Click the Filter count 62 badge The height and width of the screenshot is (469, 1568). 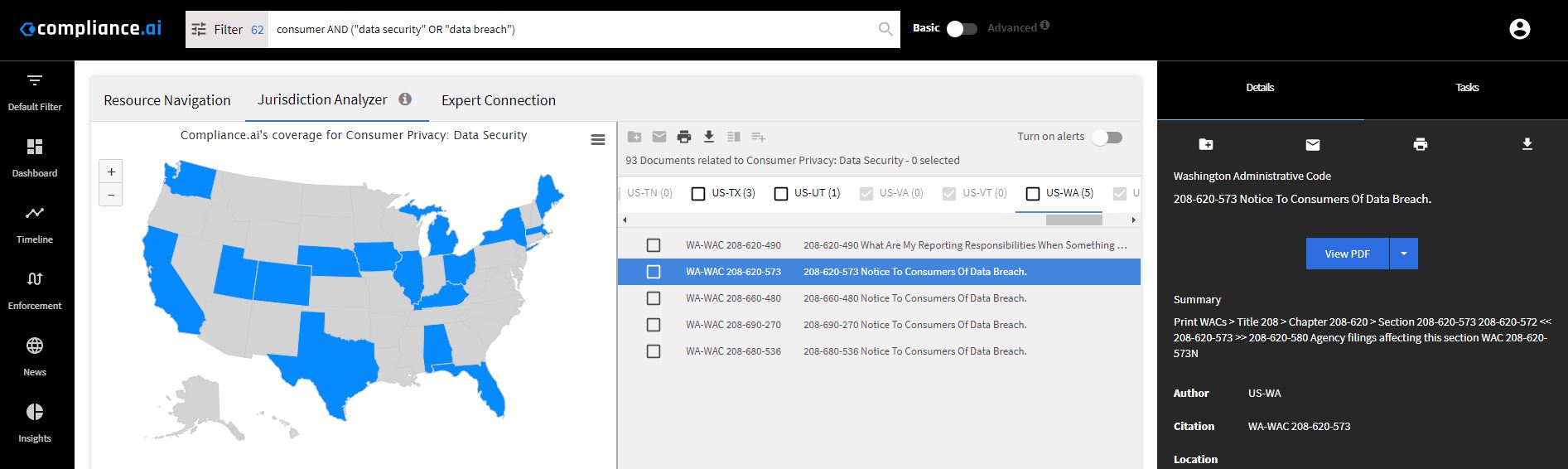point(257,30)
